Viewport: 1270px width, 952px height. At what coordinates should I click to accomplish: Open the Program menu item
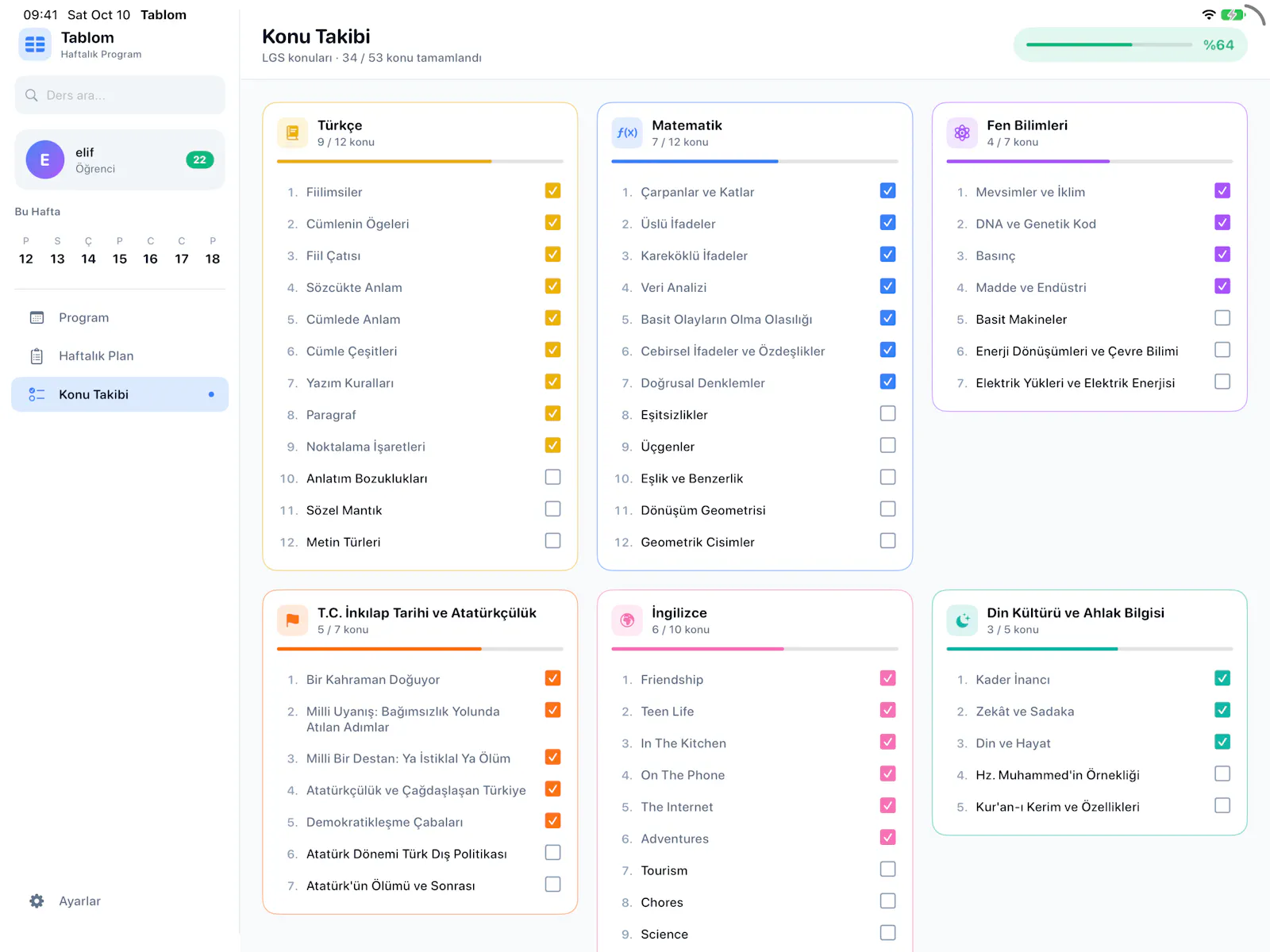click(x=120, y=317)
